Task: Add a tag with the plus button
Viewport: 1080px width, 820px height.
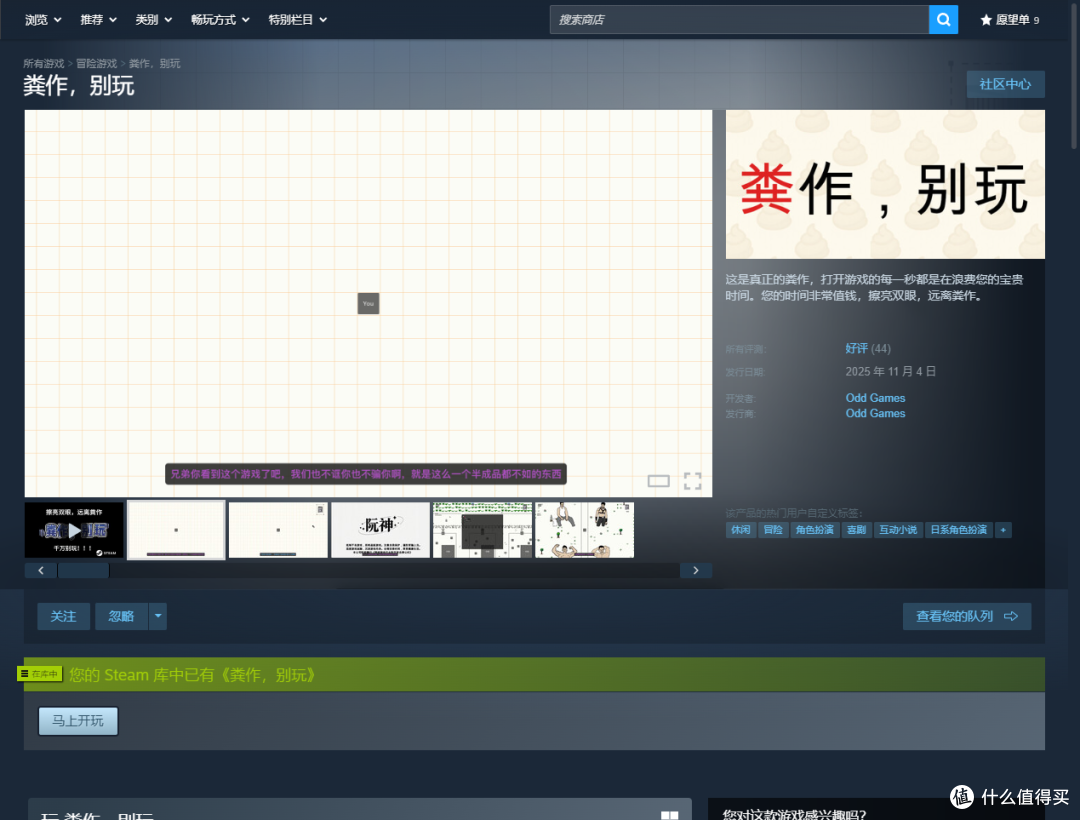Action: tap(1003, 530)
